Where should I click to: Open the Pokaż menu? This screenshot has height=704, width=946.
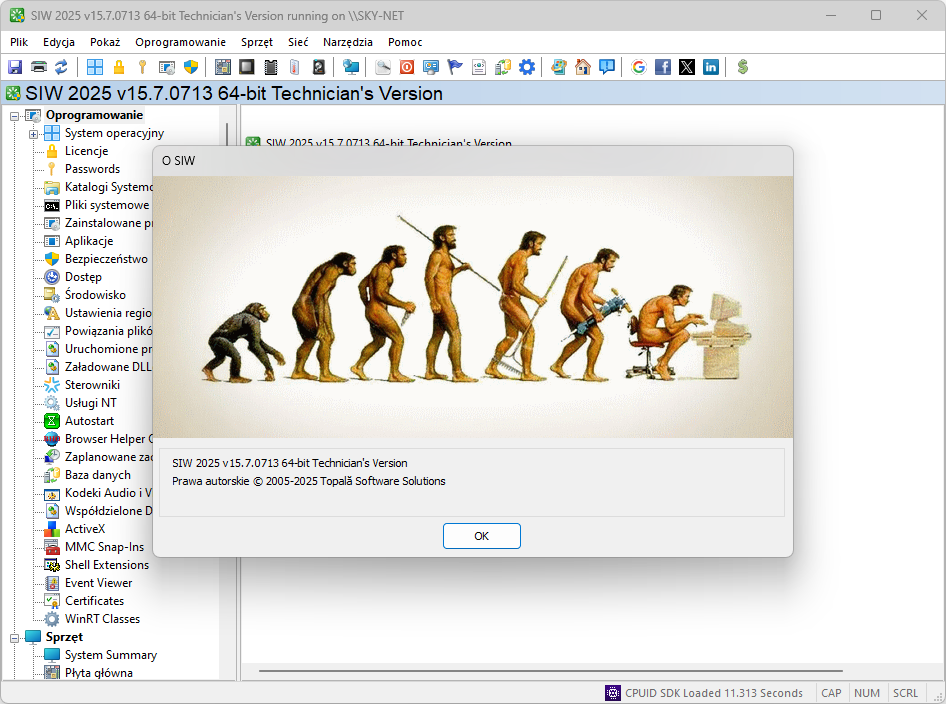tap(105, 42)
